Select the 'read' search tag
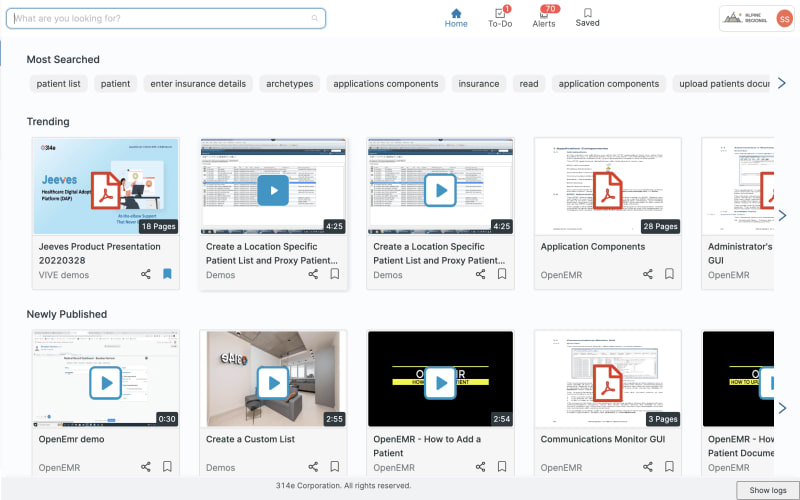Screen dimensions: 800x500 (x=529, y=84)
